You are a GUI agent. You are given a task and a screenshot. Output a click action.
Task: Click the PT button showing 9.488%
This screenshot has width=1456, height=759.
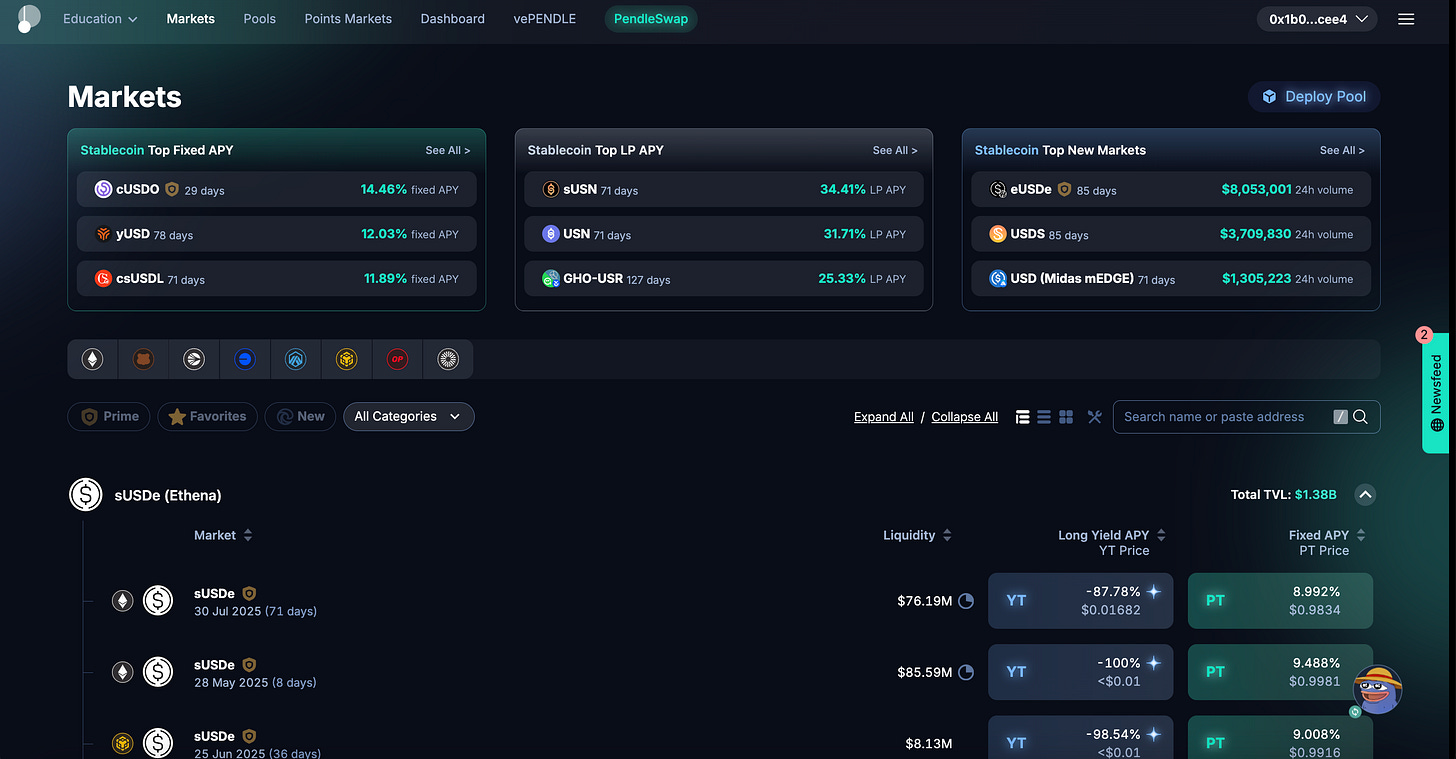click(1280, 672)
